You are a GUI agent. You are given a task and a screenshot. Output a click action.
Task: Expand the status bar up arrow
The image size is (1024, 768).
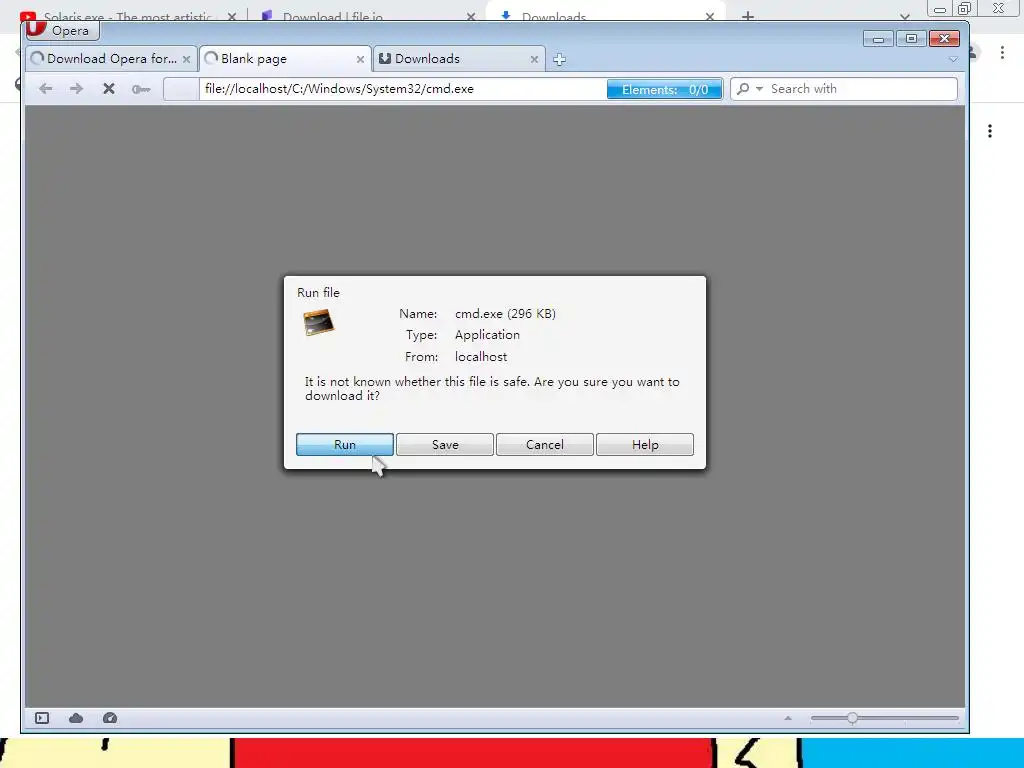click(788, 718)
